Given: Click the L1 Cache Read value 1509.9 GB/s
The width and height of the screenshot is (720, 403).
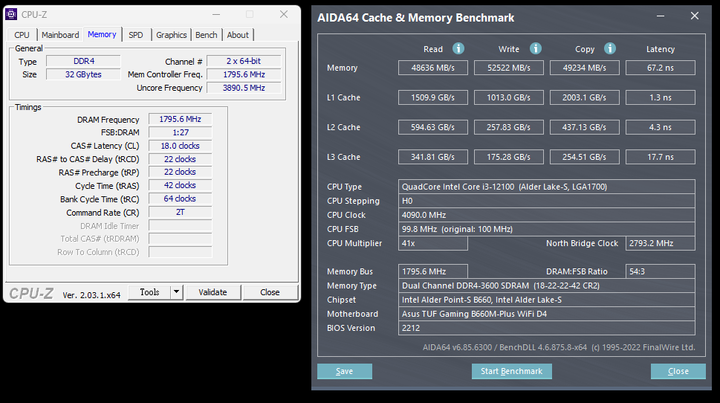Looking at the screenshot, I should [433, 97].
